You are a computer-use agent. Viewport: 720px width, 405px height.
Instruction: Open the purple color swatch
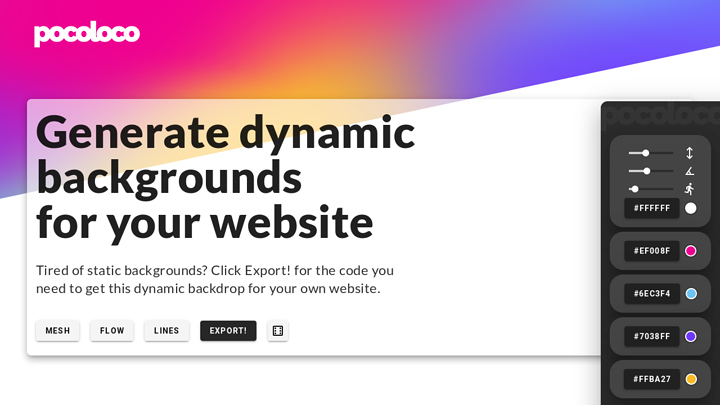[x=690, y=336]
